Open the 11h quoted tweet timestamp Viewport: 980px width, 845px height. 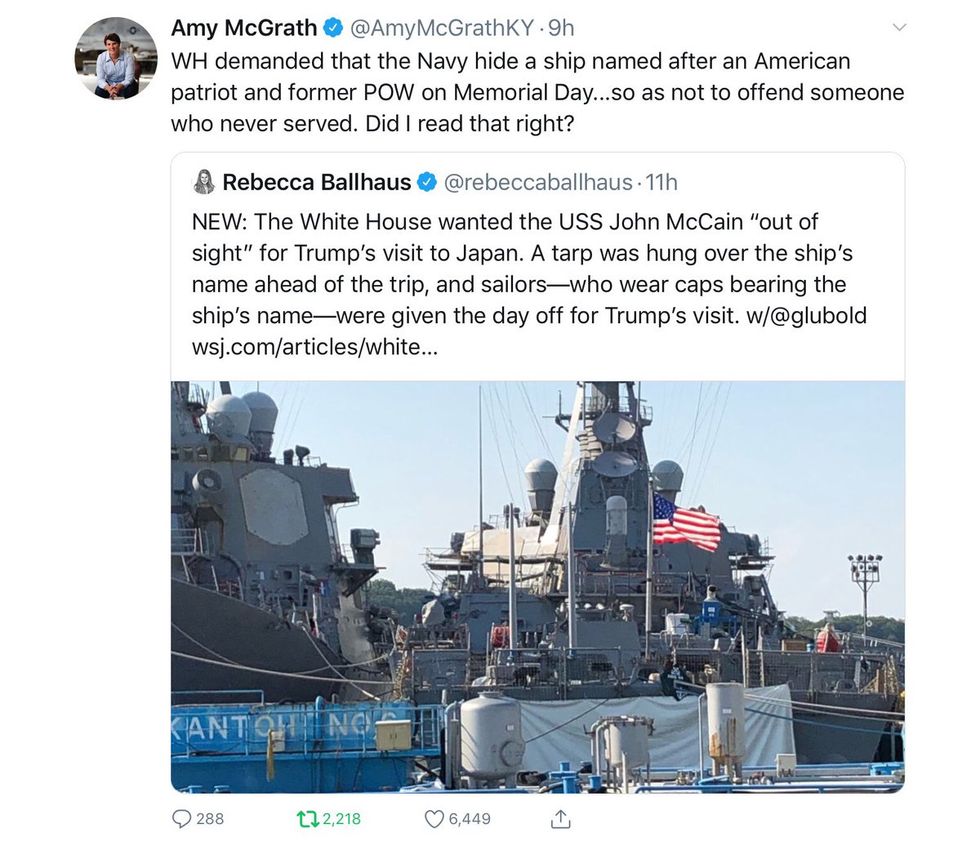click(x=661, y=182)
